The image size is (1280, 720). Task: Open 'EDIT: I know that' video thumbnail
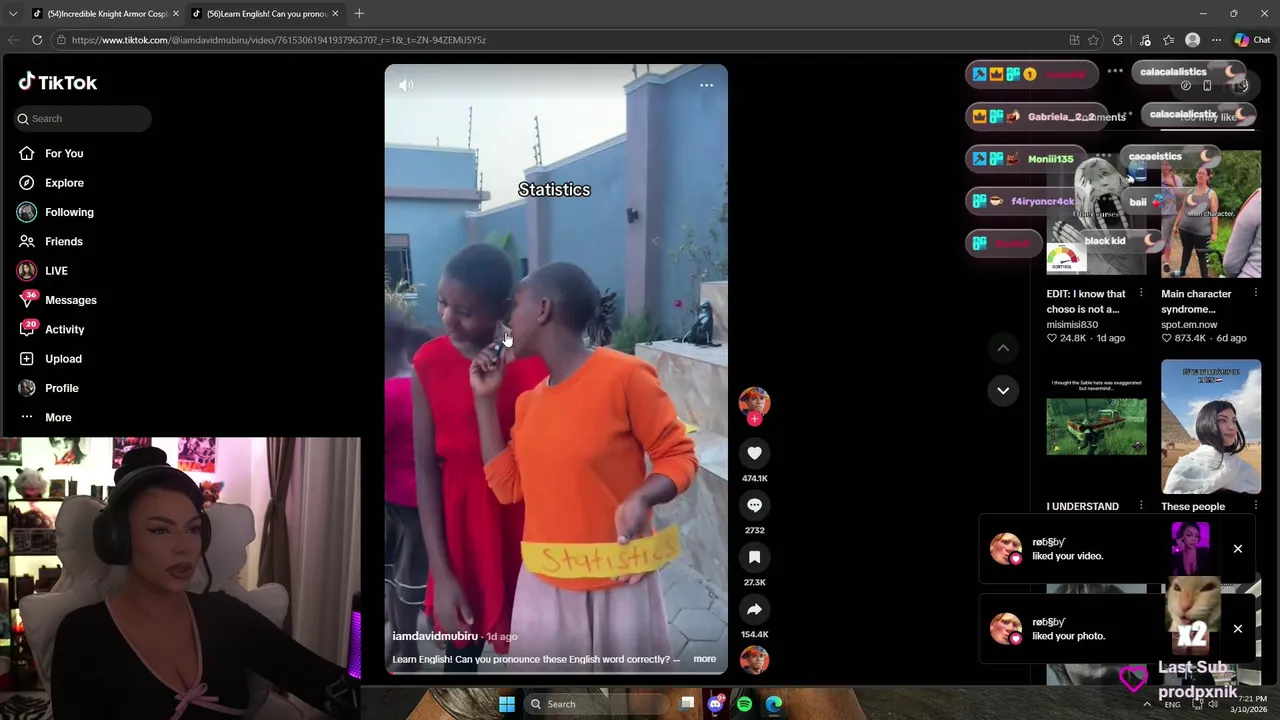pos(1096,215)
